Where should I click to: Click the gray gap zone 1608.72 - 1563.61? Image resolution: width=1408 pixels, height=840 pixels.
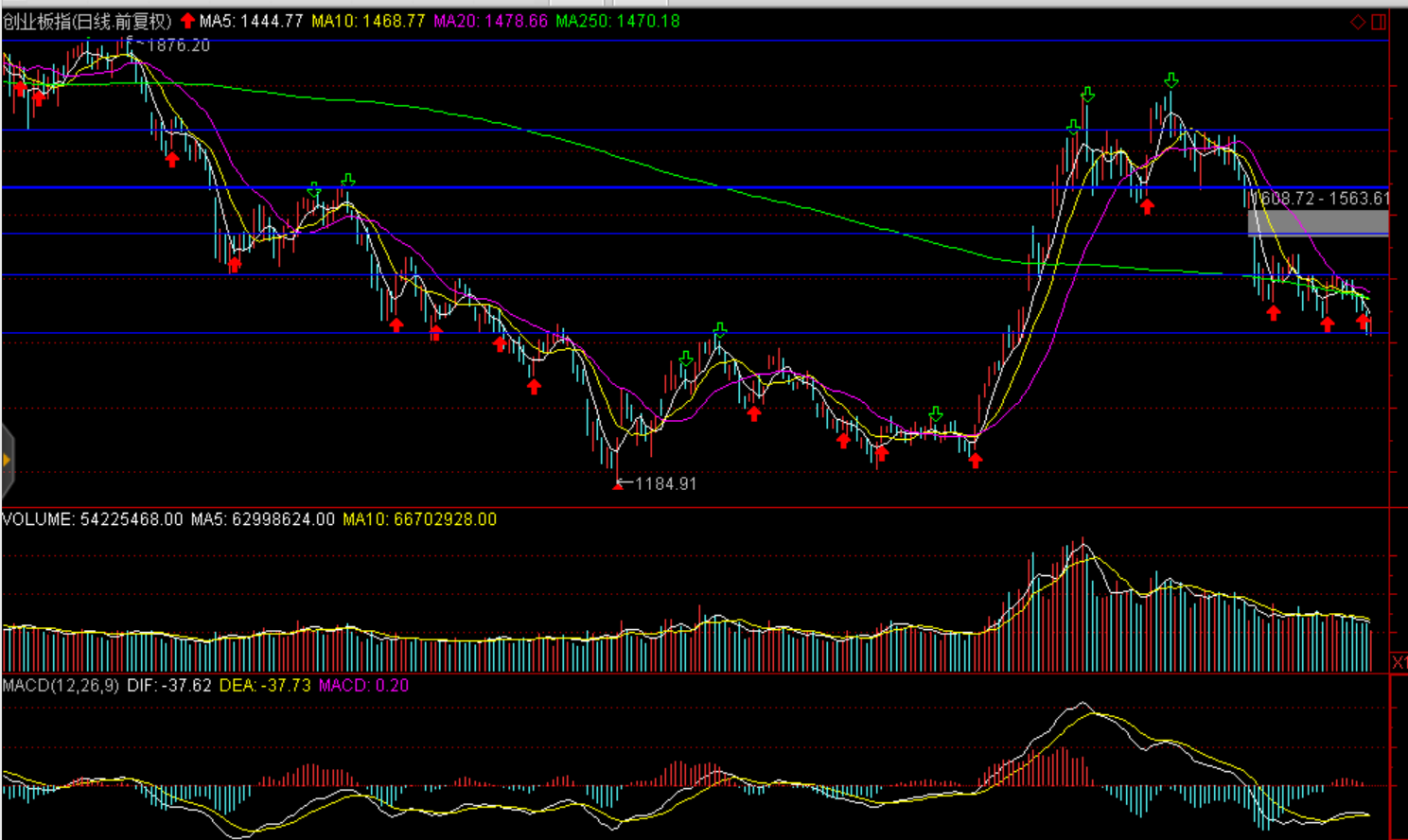tap(1317, 222)
